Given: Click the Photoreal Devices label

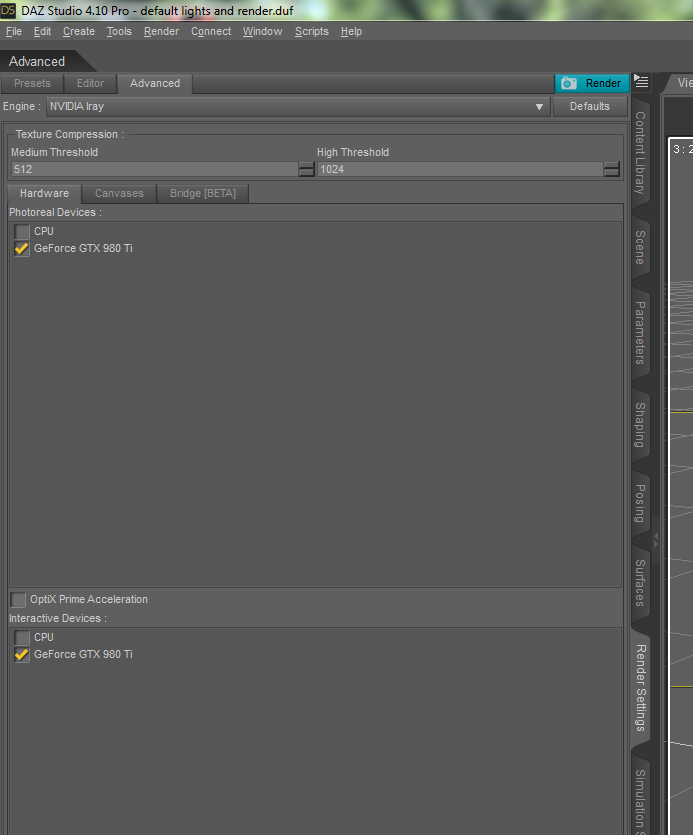Looking at the screenshot, I should [55, 212].
